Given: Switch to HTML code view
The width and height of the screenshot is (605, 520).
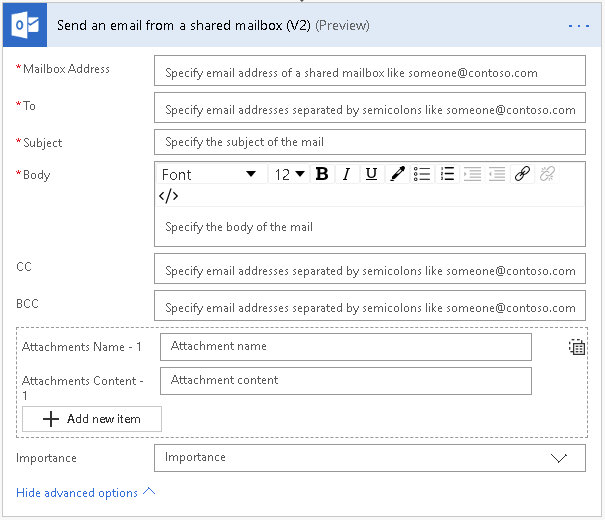Looking at the screenshot, I should [x=168, y=196].
